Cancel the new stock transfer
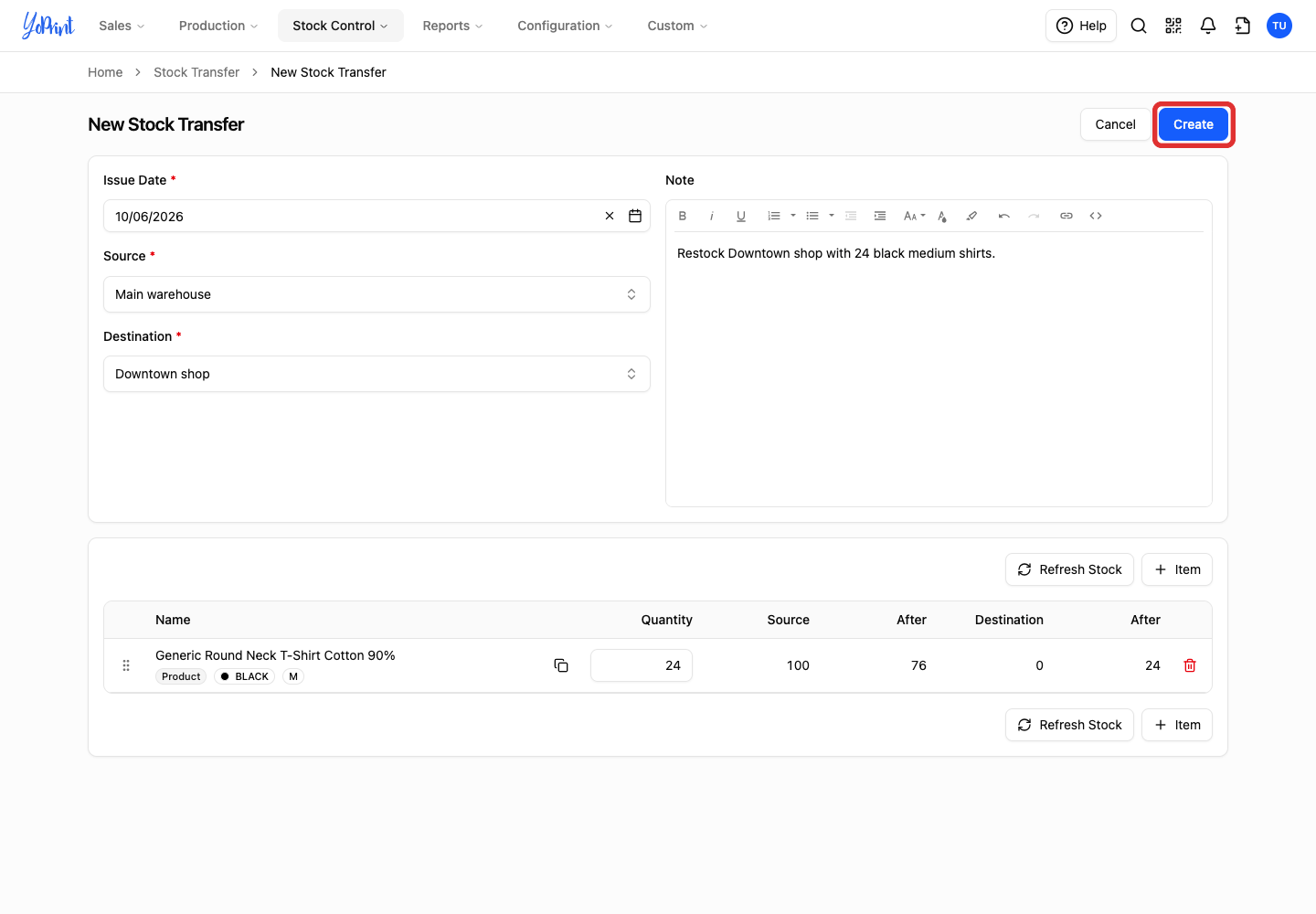 1115,124
